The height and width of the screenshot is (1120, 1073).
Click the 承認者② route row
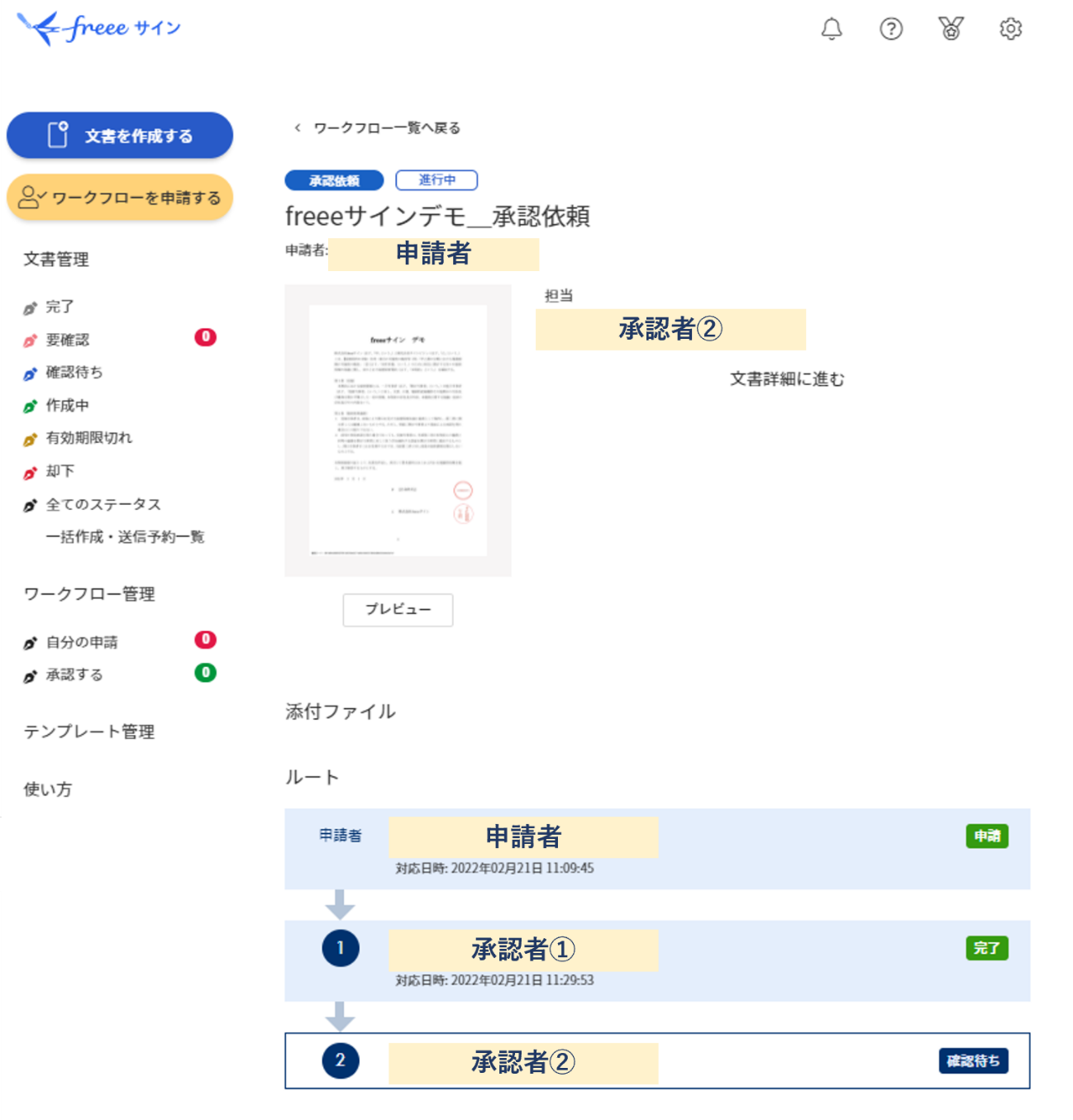tap(657, 1060)
